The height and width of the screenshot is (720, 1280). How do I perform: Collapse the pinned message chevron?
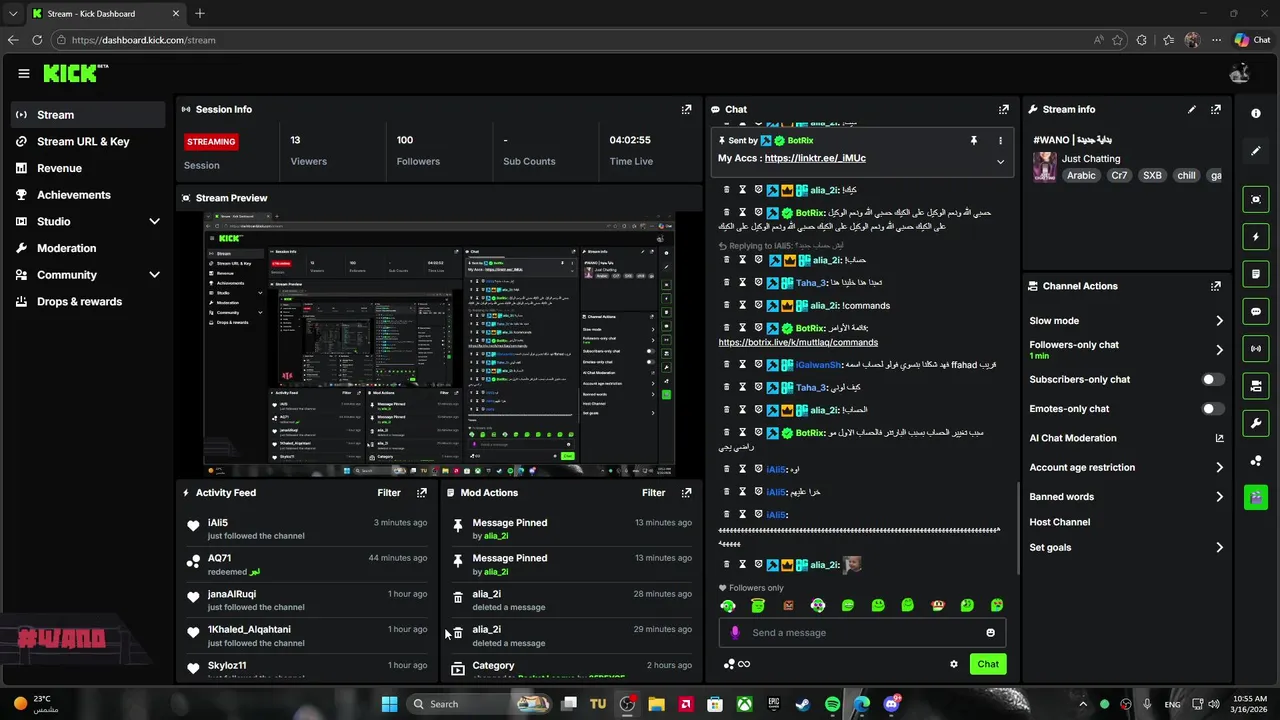1000,162
